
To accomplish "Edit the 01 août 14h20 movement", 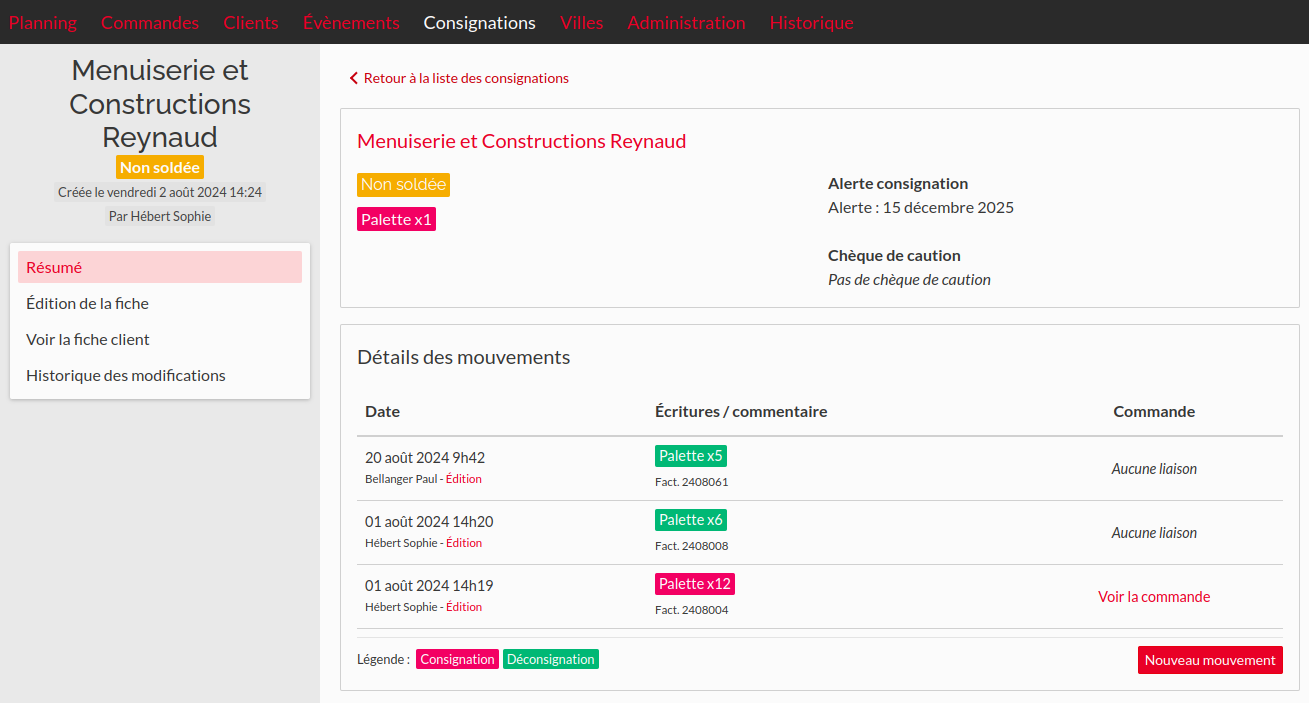I will (464, 543).
